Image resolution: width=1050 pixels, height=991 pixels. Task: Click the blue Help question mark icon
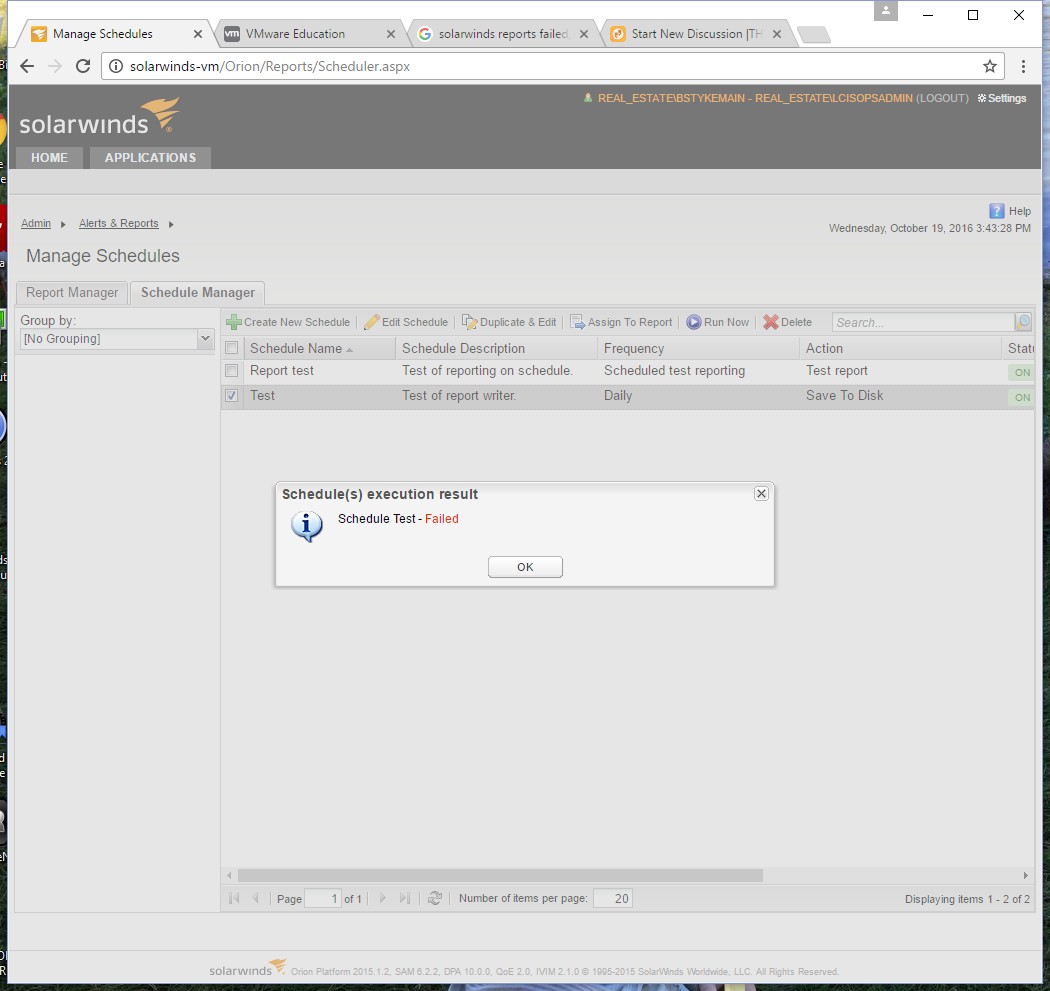coord(996,211)
